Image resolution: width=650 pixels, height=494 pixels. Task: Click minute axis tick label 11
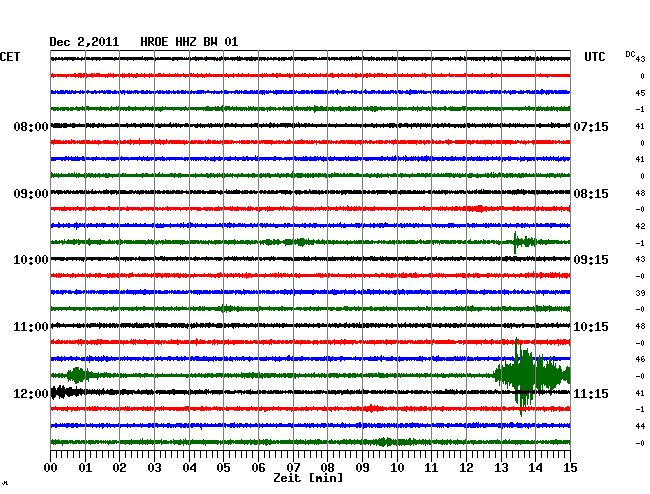[431, 468]
